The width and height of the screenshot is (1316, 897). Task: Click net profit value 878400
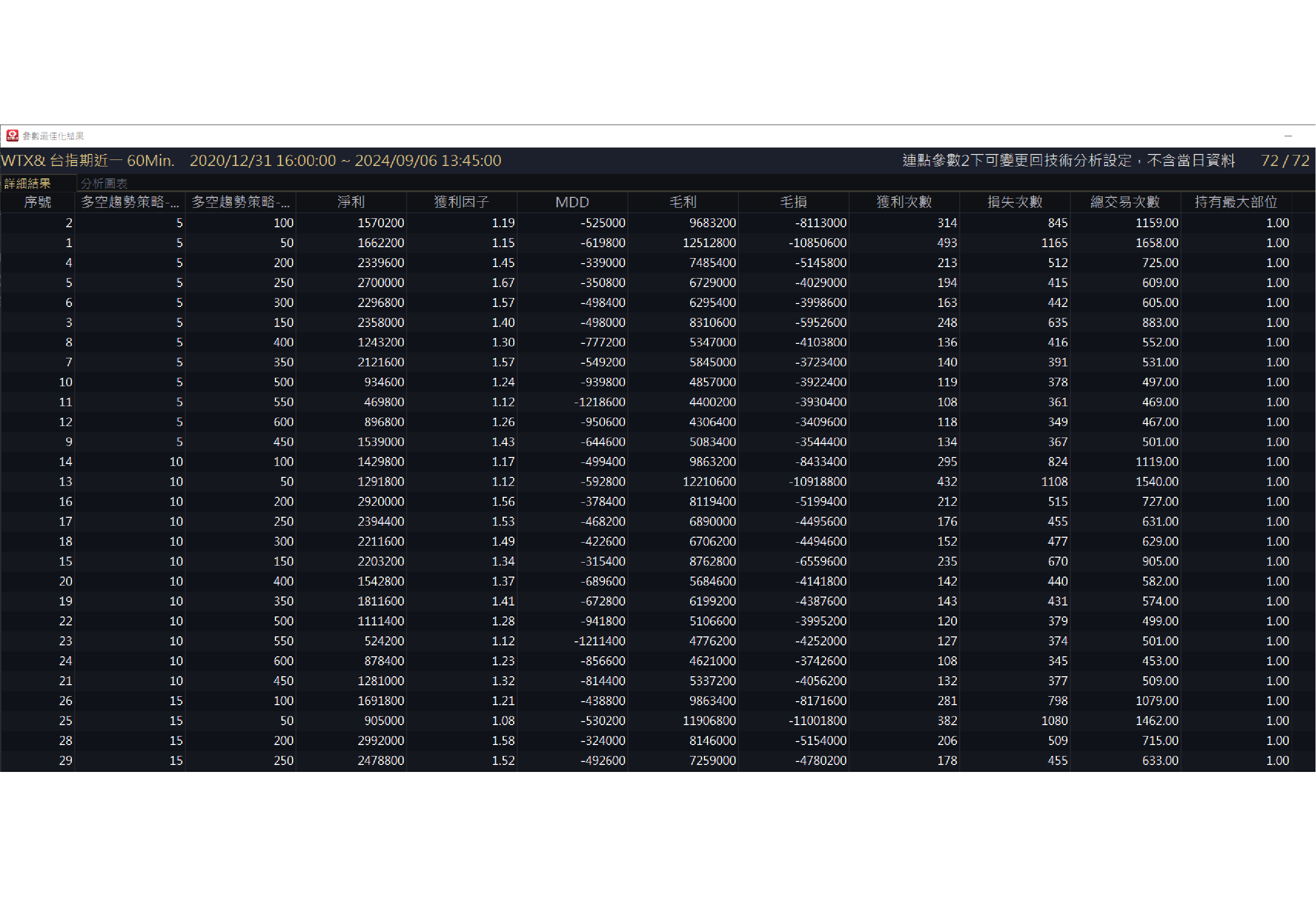384,661
